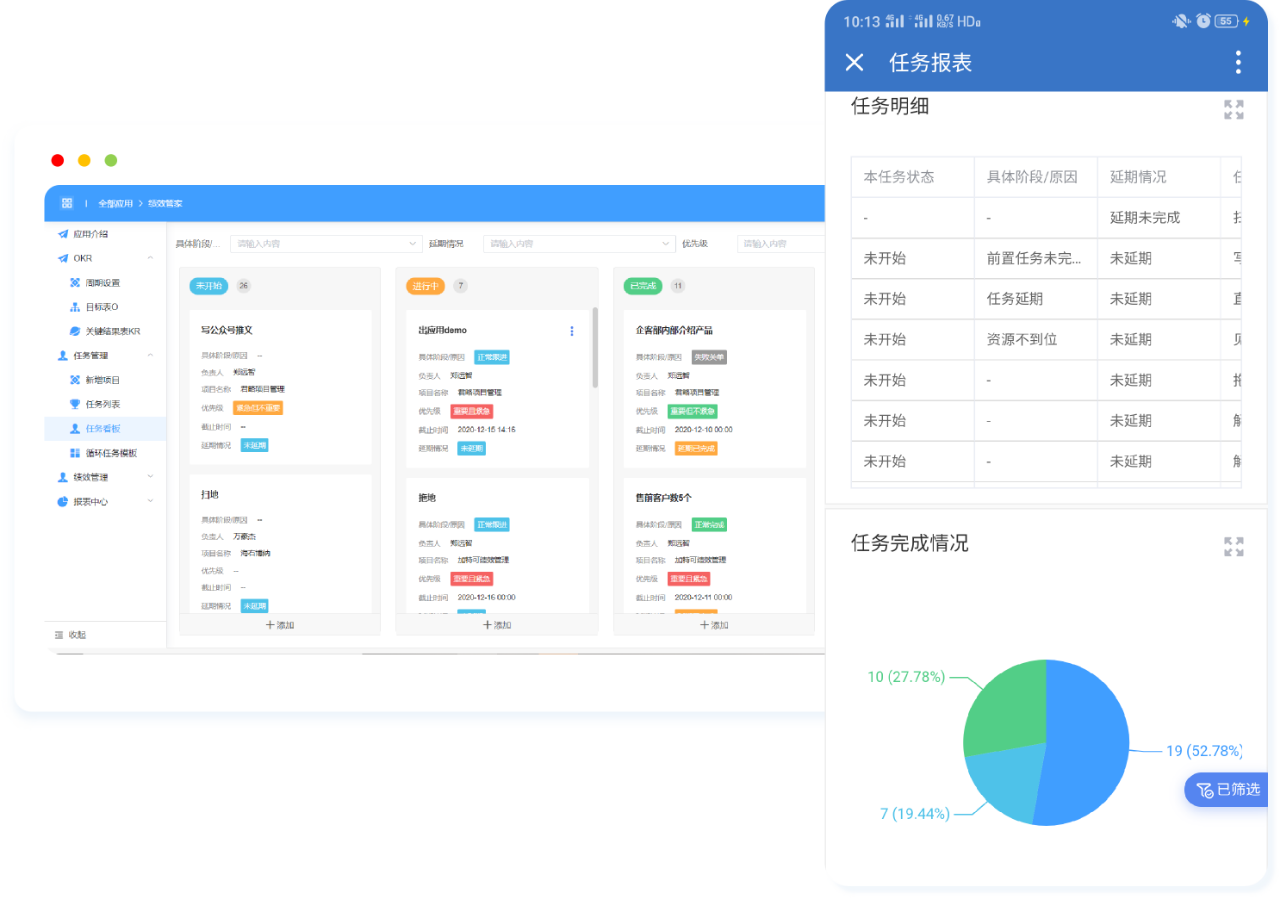Click the 报表中心 pie chart icon
The width and height of the screenshot is (1280, 898).
pos(63,501)
